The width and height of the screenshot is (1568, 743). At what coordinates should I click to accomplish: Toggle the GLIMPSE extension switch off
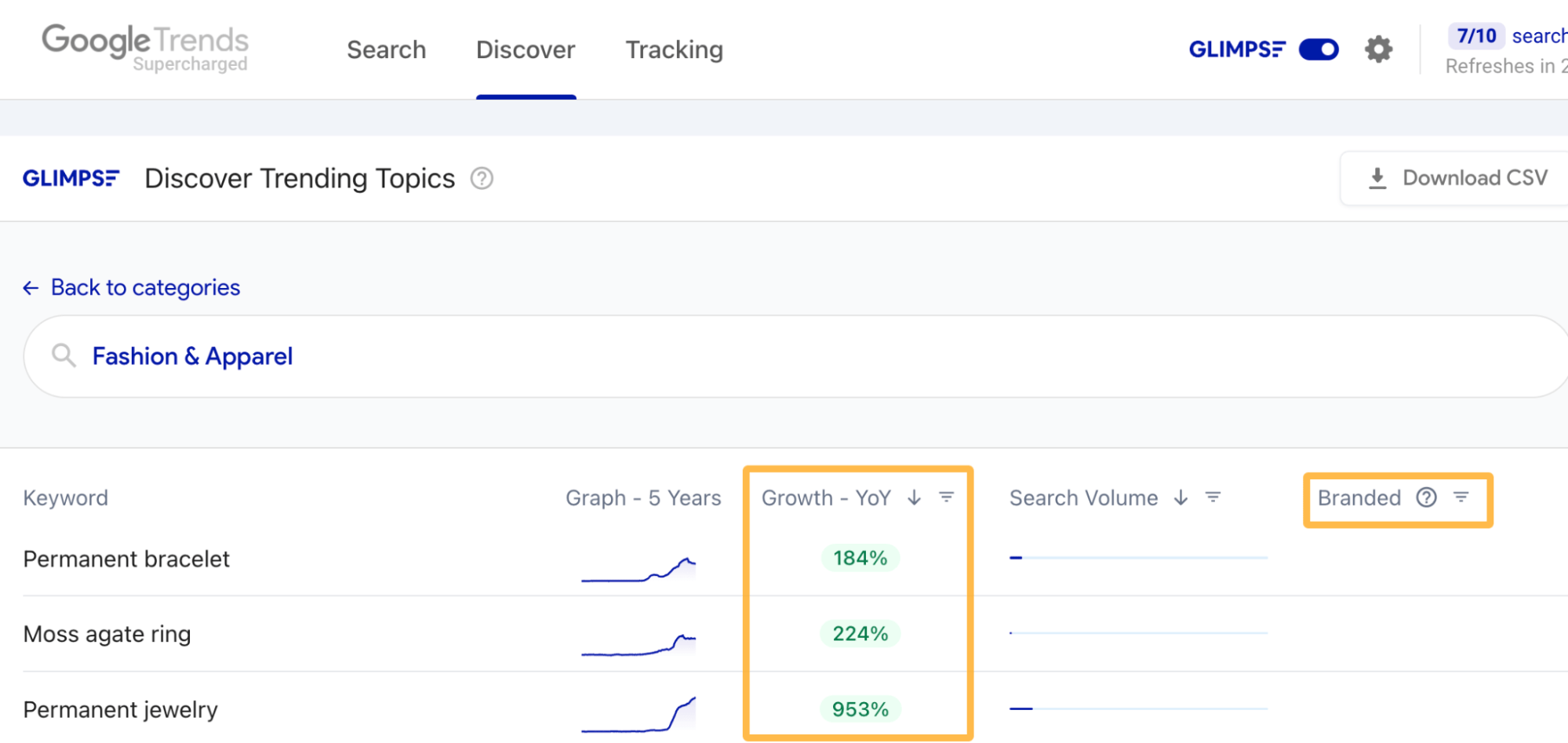coord(1318,49)
